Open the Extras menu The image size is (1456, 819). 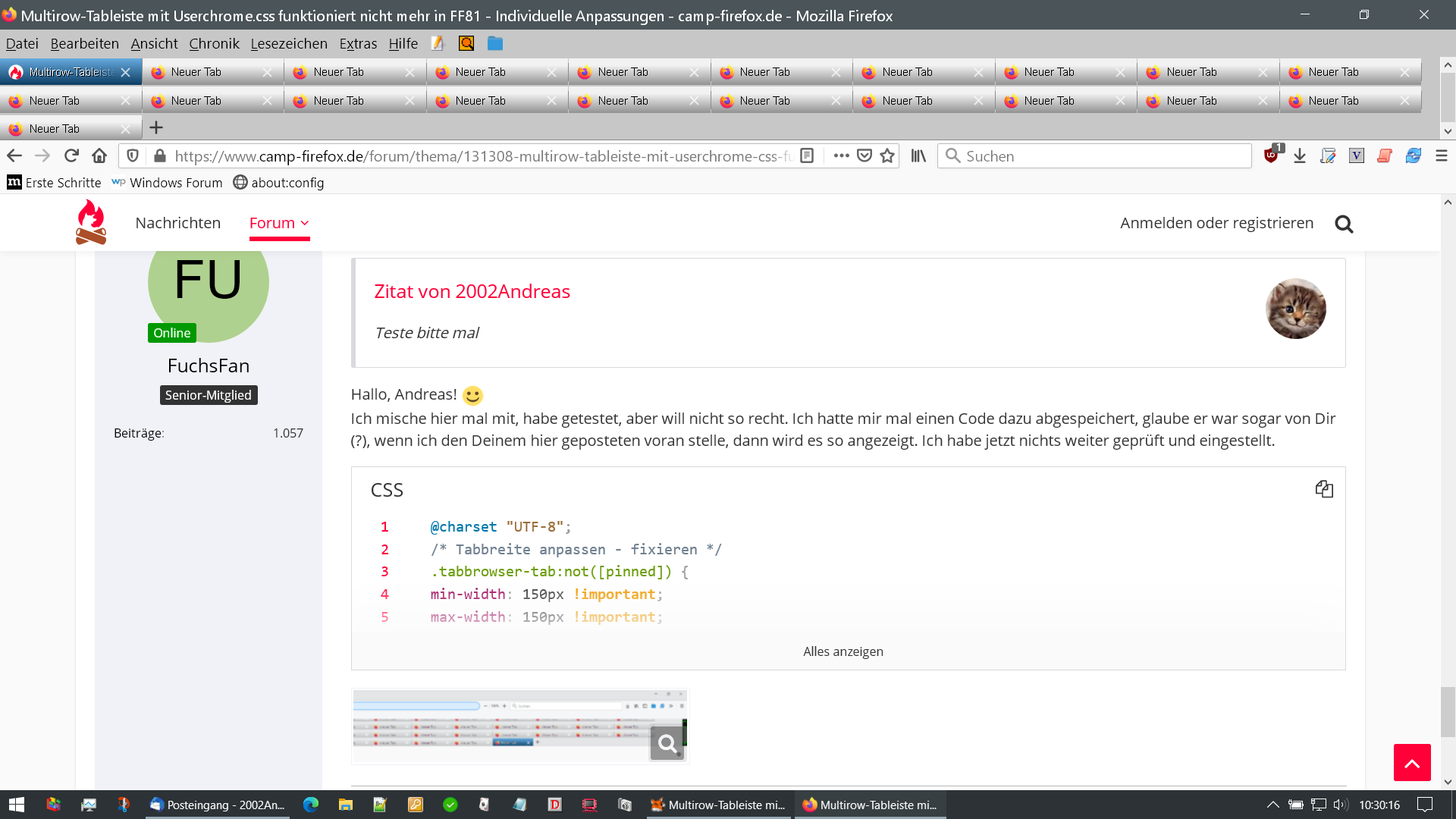coord(358,43)
